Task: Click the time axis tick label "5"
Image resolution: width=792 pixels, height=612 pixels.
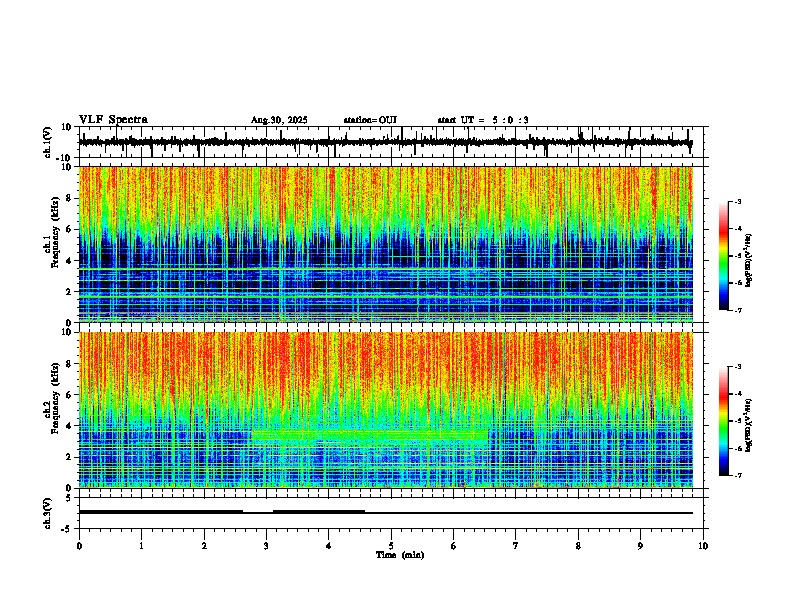Action: coord(391,546)
